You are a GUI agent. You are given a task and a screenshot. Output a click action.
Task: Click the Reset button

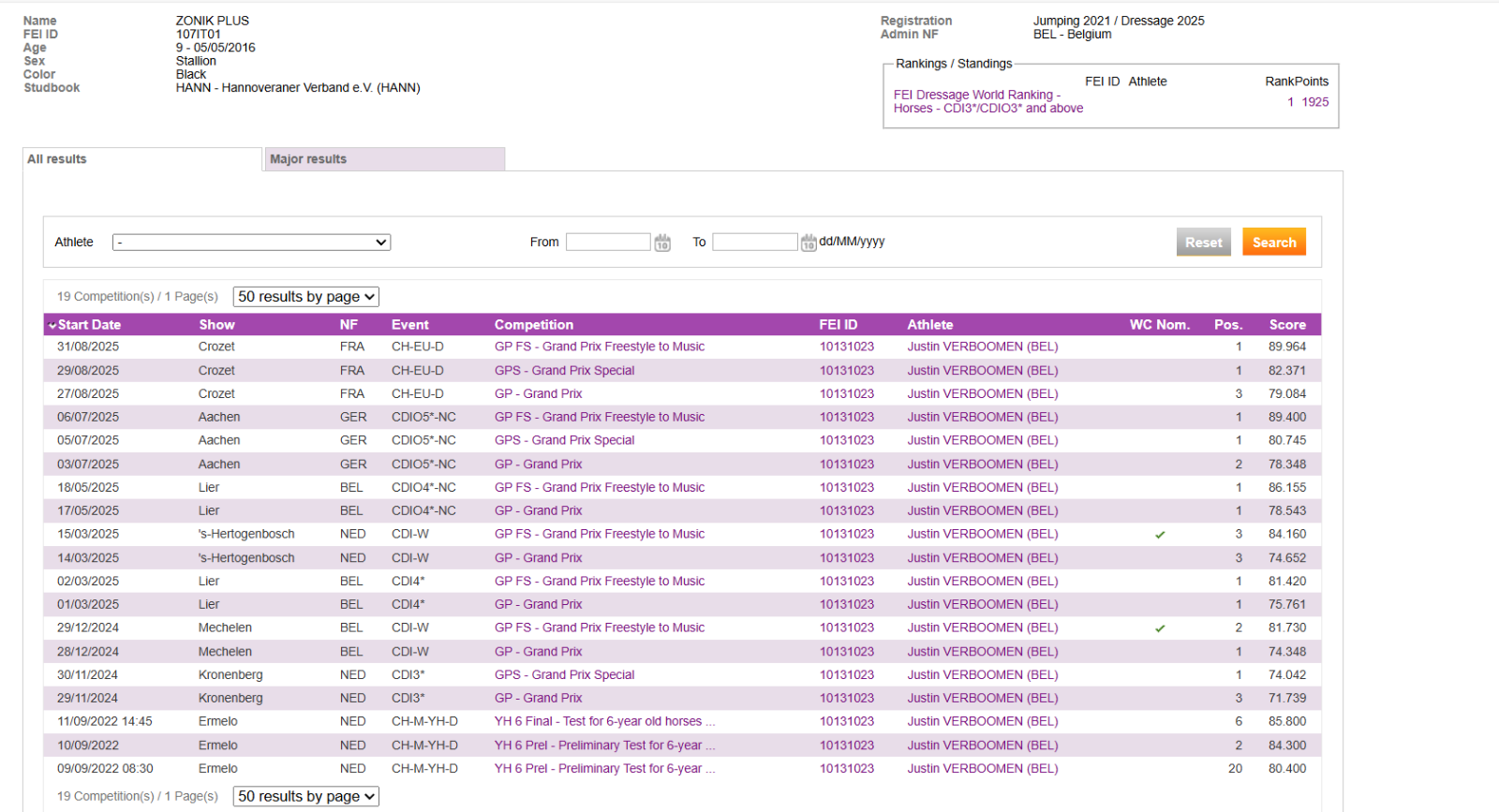(1204, 243)
